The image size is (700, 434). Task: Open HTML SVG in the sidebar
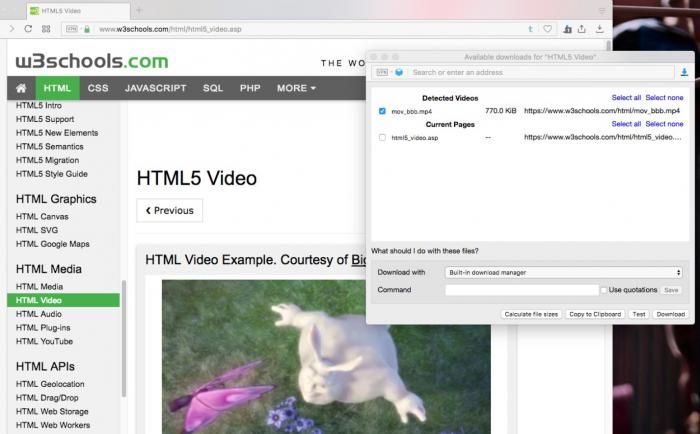point(37,230)
